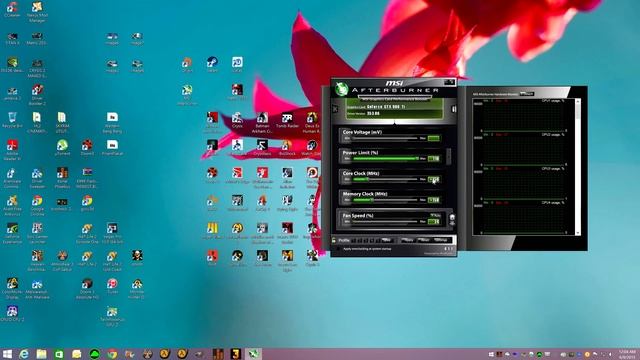The image size is (640, 360).
Task: Open the Afterburner information 'i' button
Action: coord(453,109)
